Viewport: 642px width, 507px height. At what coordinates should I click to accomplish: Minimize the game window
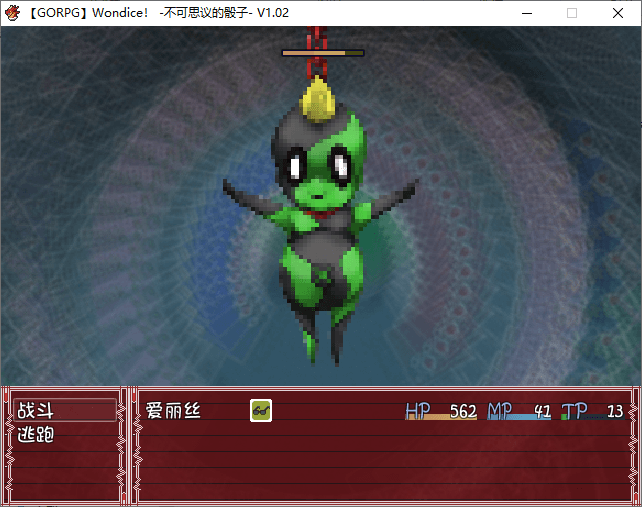click(527, 13)
